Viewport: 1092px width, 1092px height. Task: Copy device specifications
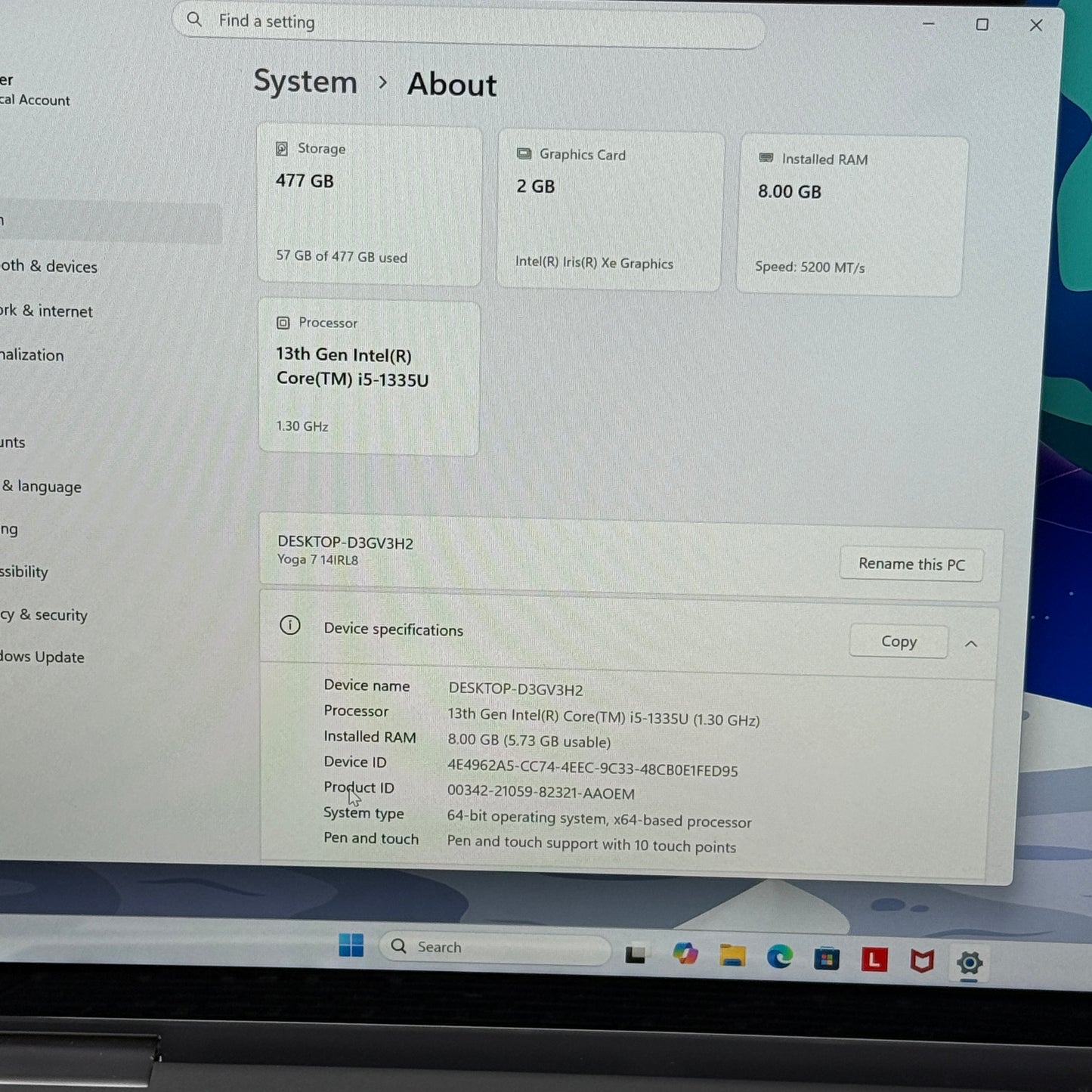click(x=899, y=642)
